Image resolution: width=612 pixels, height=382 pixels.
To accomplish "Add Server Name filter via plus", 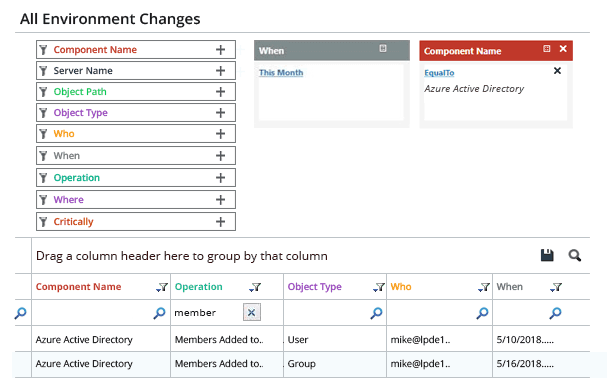I will click(x=221, y=71).
